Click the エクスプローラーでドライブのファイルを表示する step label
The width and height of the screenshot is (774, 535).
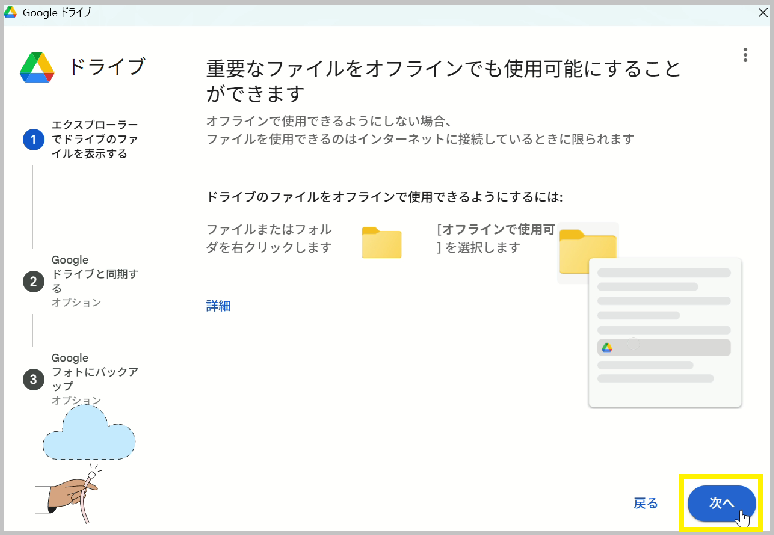click(x=95, y=139)
